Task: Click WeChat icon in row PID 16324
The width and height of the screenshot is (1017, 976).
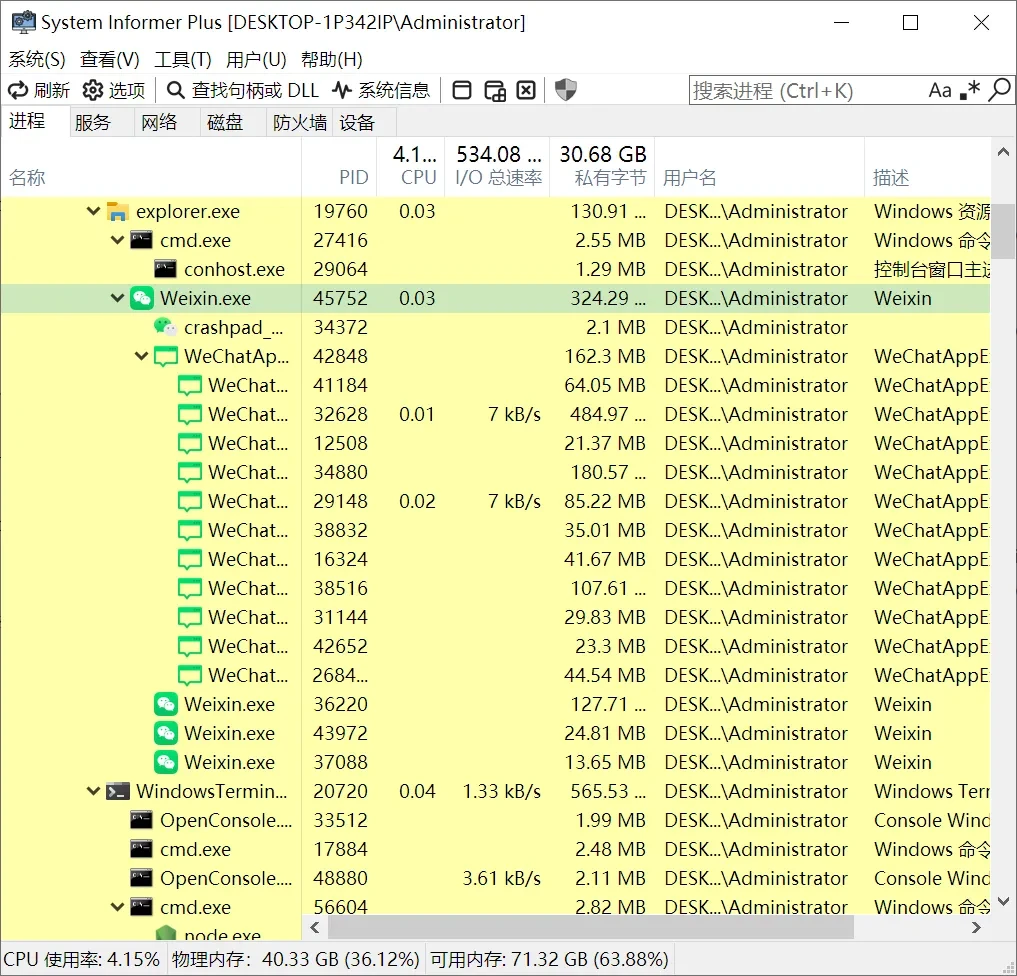Action: pyautogui.click(x=189, y=559)
